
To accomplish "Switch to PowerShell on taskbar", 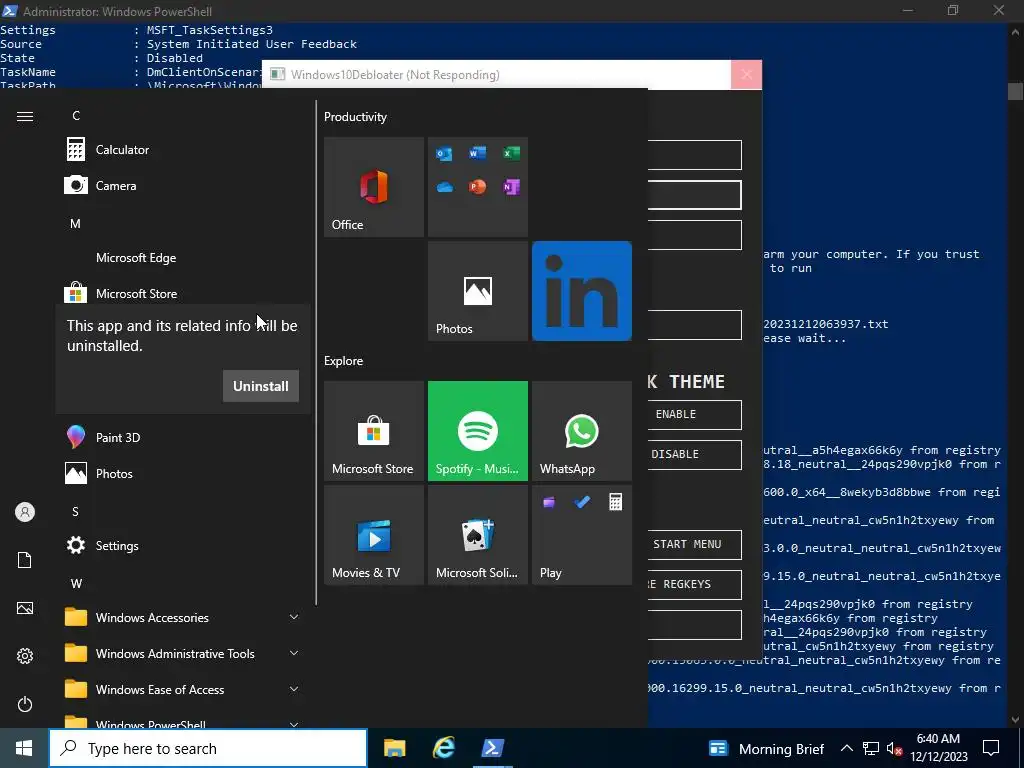I will tap(493, 748).
